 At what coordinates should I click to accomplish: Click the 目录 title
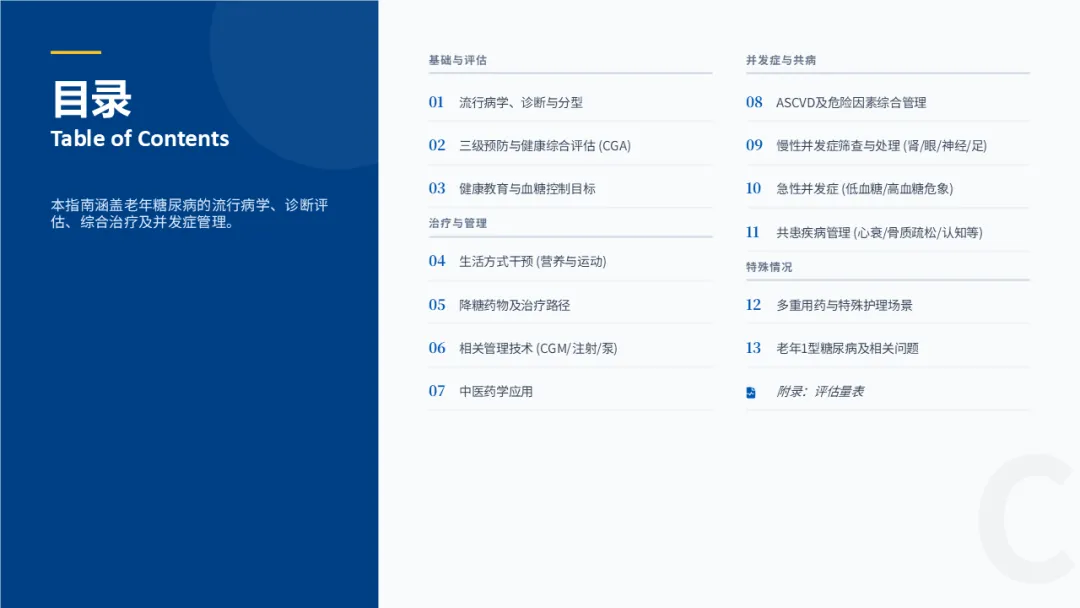[91, 99]
